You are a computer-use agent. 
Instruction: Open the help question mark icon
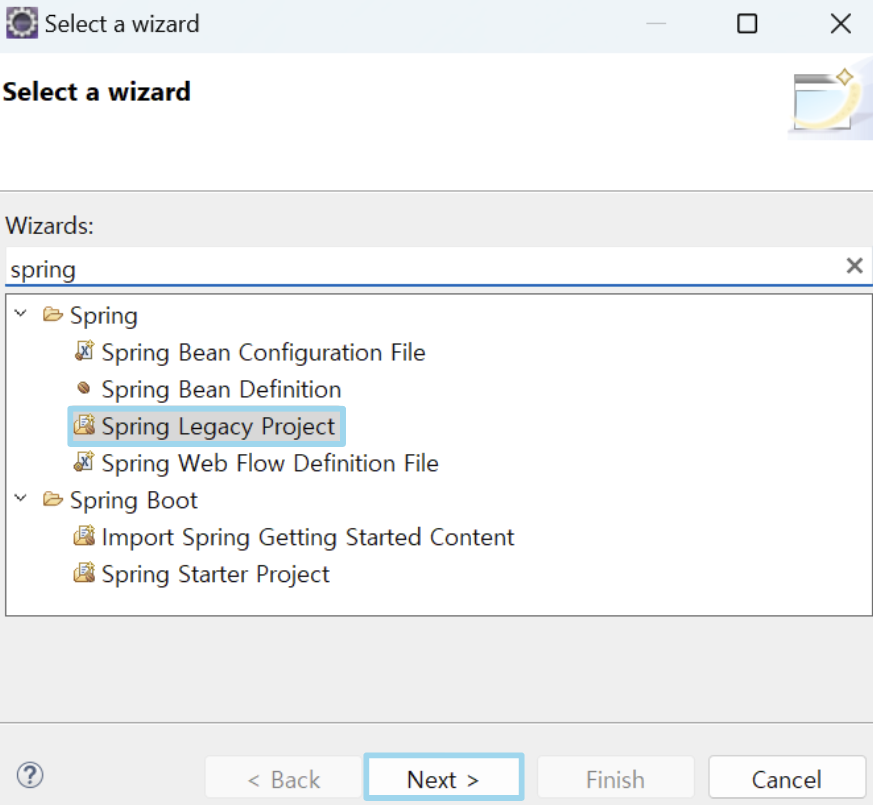30,775
